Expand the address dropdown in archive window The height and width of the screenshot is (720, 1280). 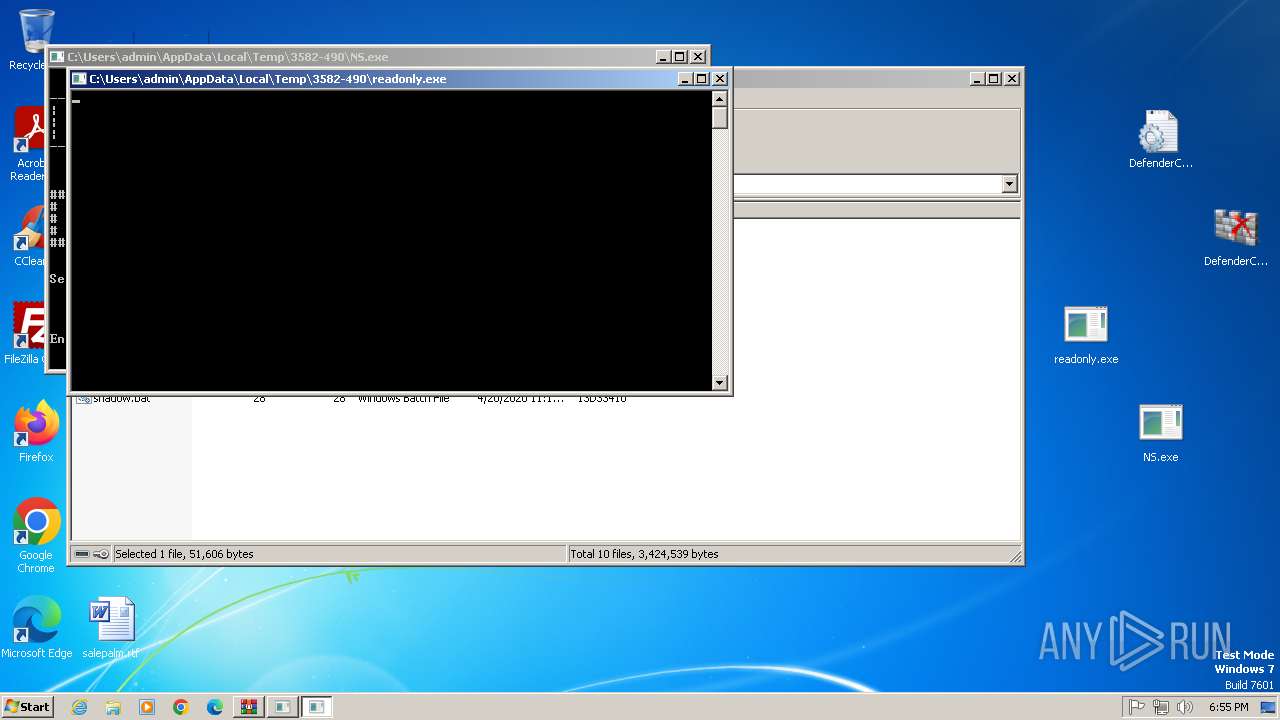(x=1009, y=184)
